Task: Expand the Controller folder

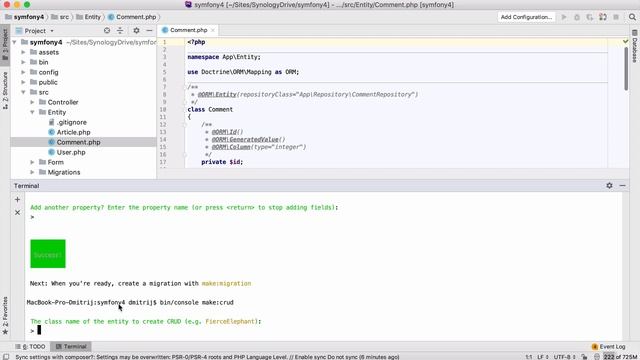Action: pyautogui.click(x=32, y=102)
